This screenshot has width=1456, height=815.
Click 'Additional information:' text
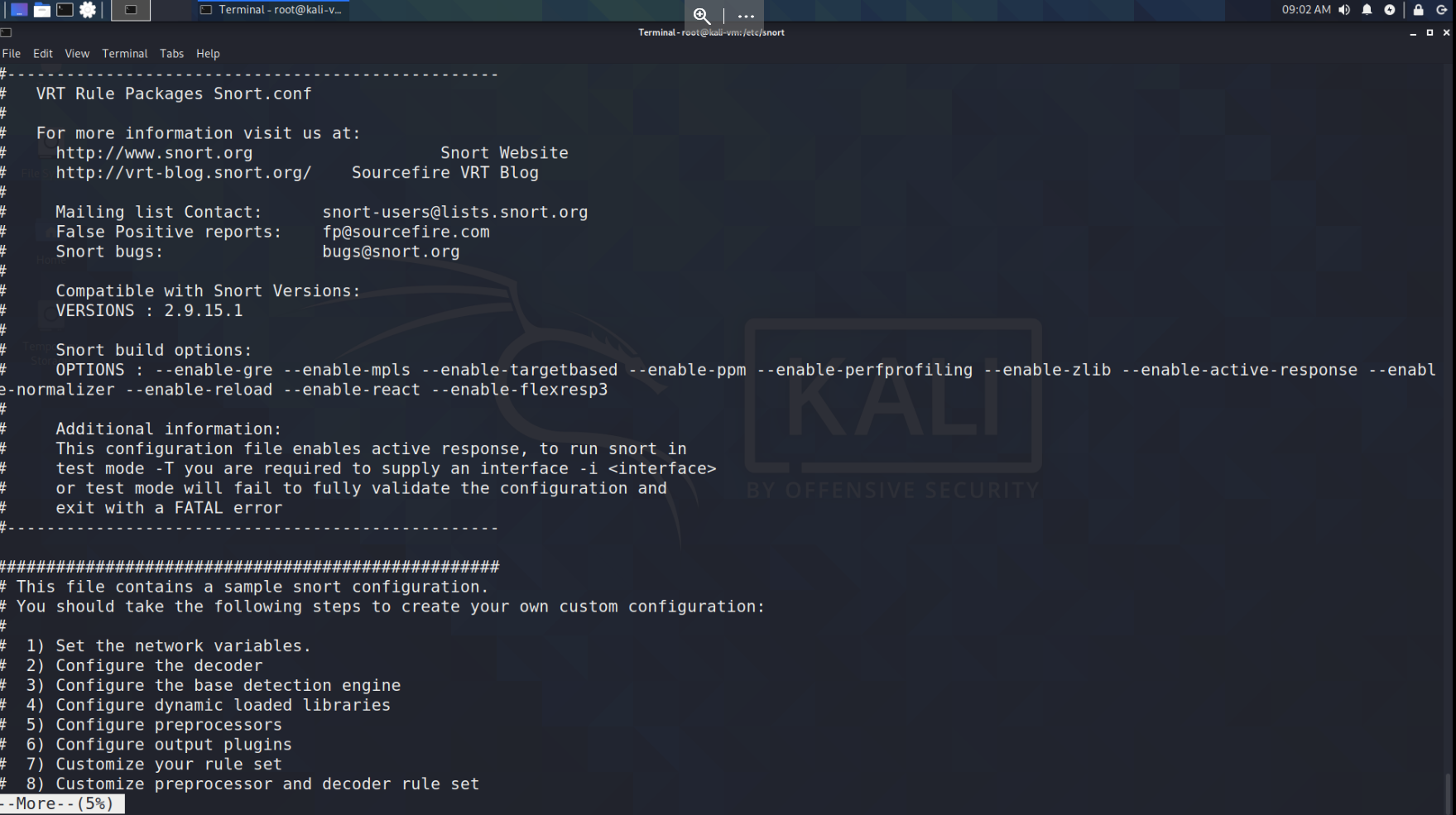point(168,429)
